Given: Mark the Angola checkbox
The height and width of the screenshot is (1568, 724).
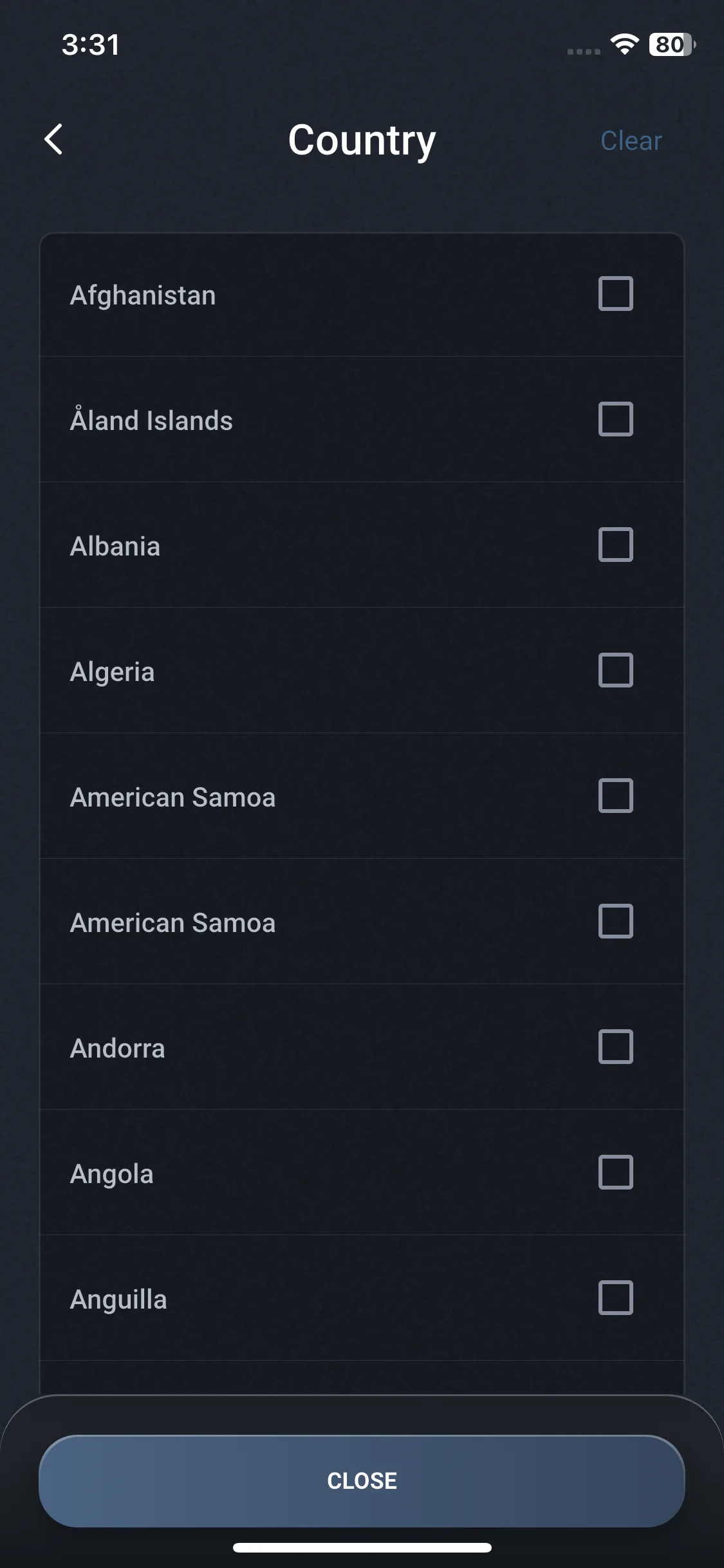Looking at the screenshot, I should point(615,1173).
